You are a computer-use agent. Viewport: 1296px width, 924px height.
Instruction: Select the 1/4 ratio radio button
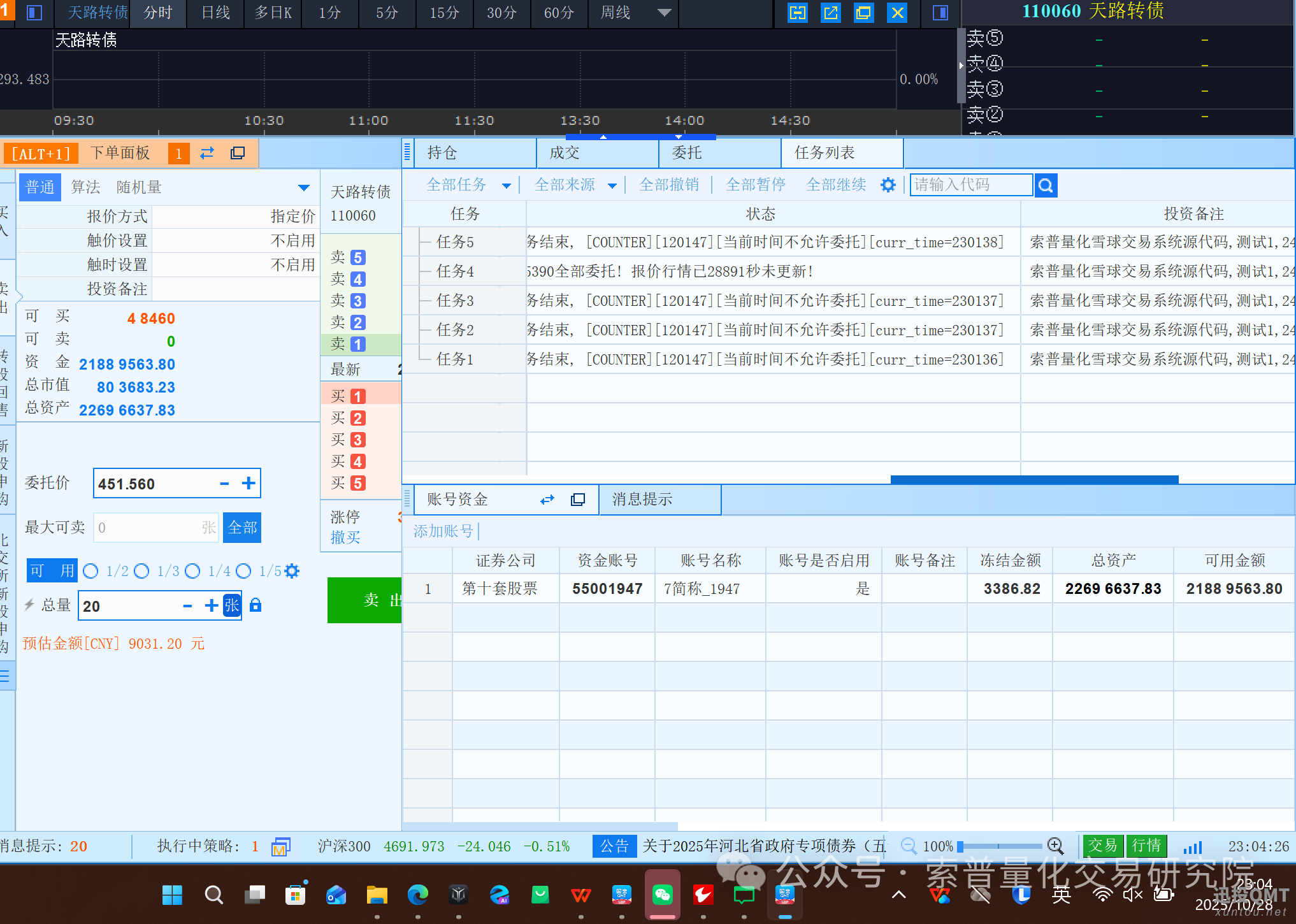(x=193, y=571)
